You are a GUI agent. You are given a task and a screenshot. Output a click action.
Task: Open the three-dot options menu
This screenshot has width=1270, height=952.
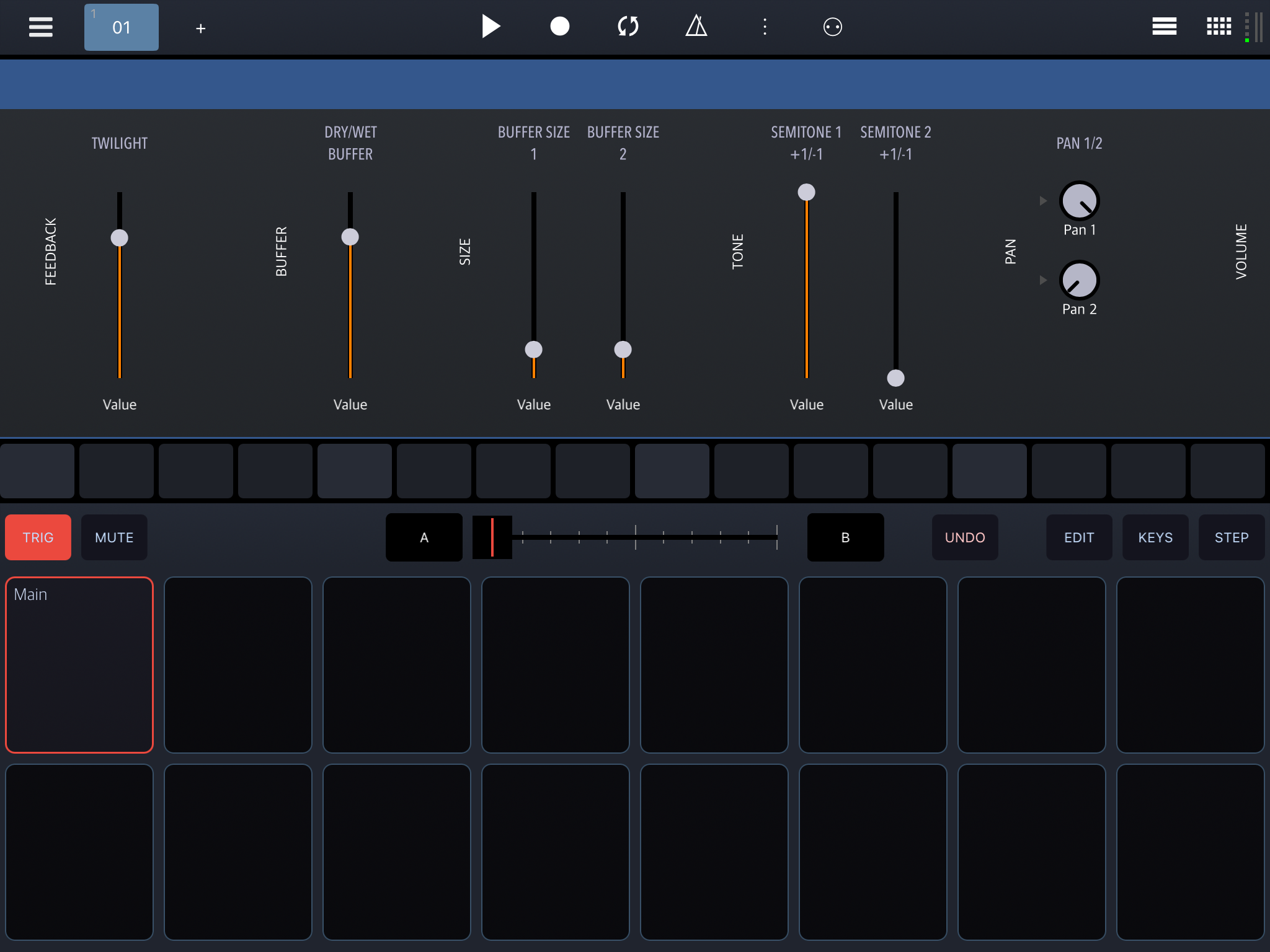point(765,27)
